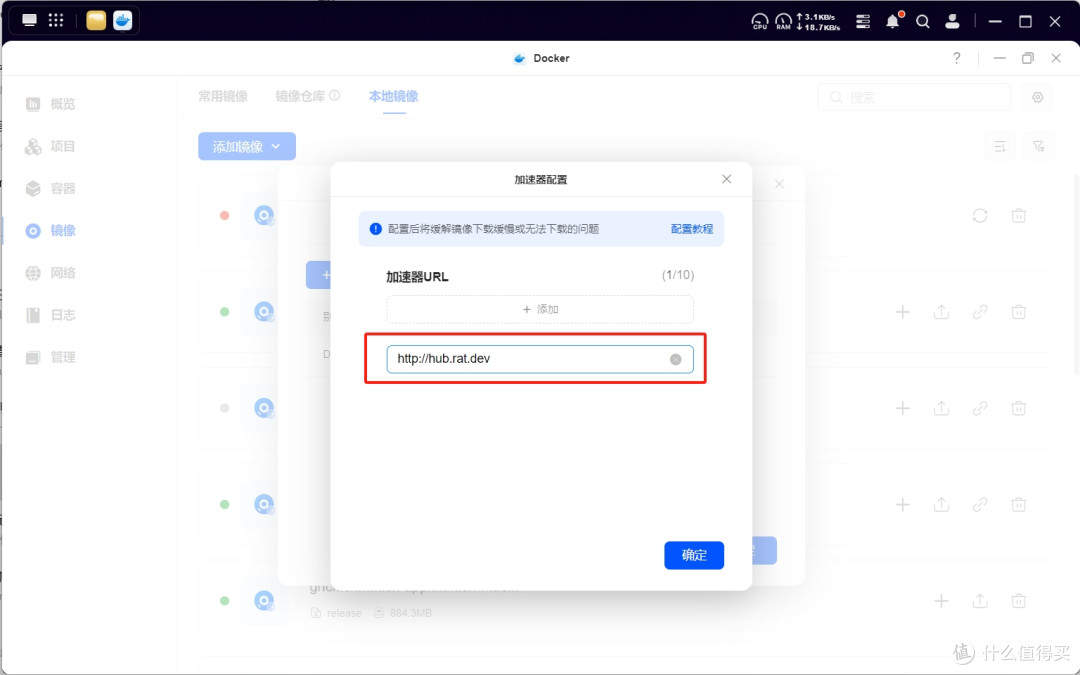Click the + 添加 URL button
This screenshot has height=675, width=1080.
pos(540,309)
